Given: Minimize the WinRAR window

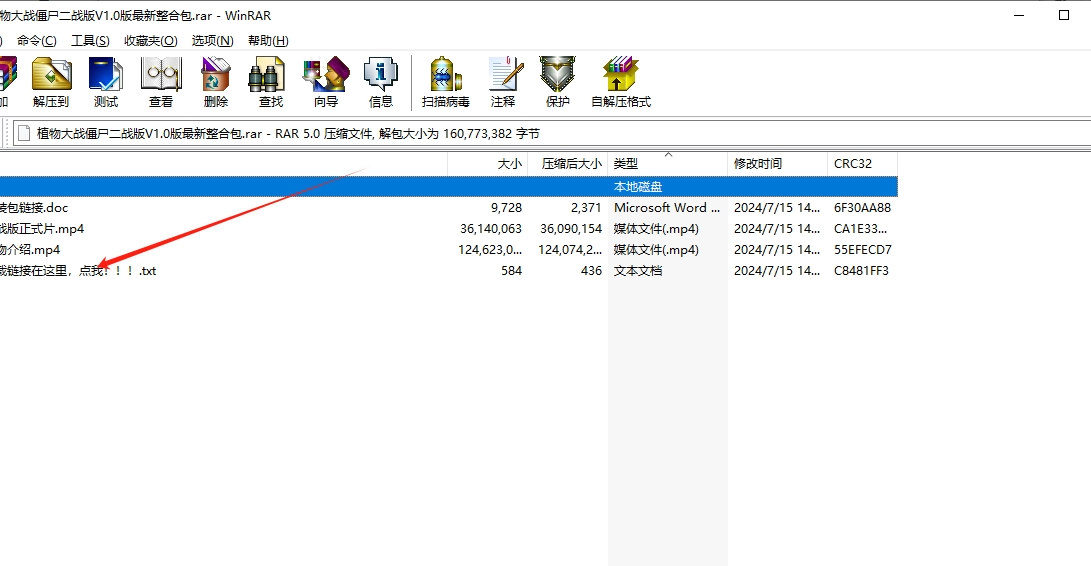Looking at the screenshot, I should tap(1019, 15).
